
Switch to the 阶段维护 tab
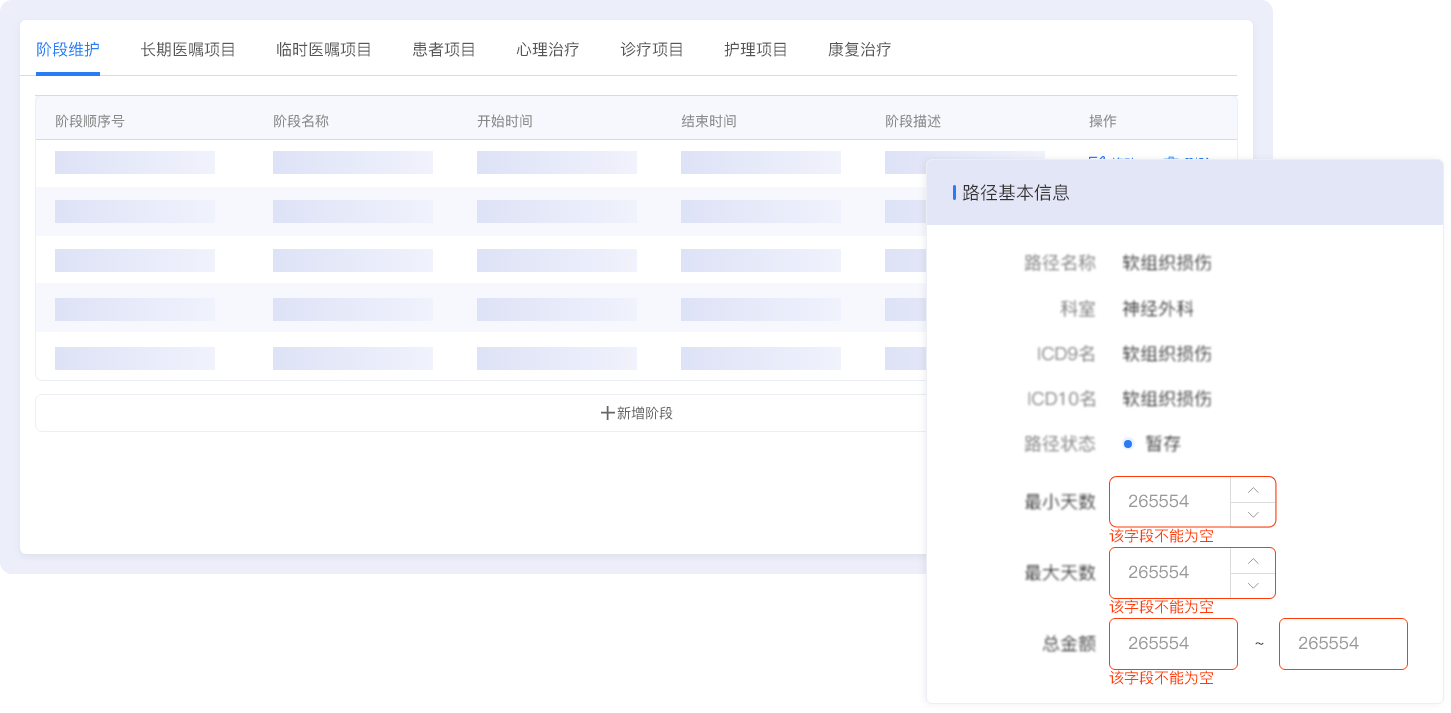(68, 50)
